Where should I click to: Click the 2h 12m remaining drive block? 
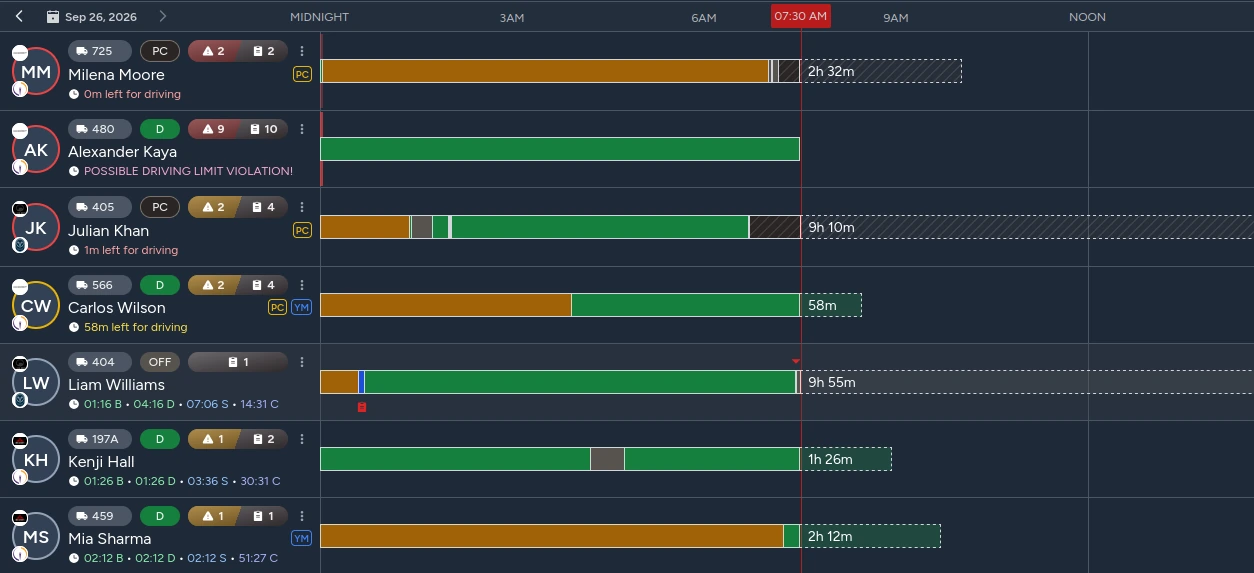tap(871, 536)
